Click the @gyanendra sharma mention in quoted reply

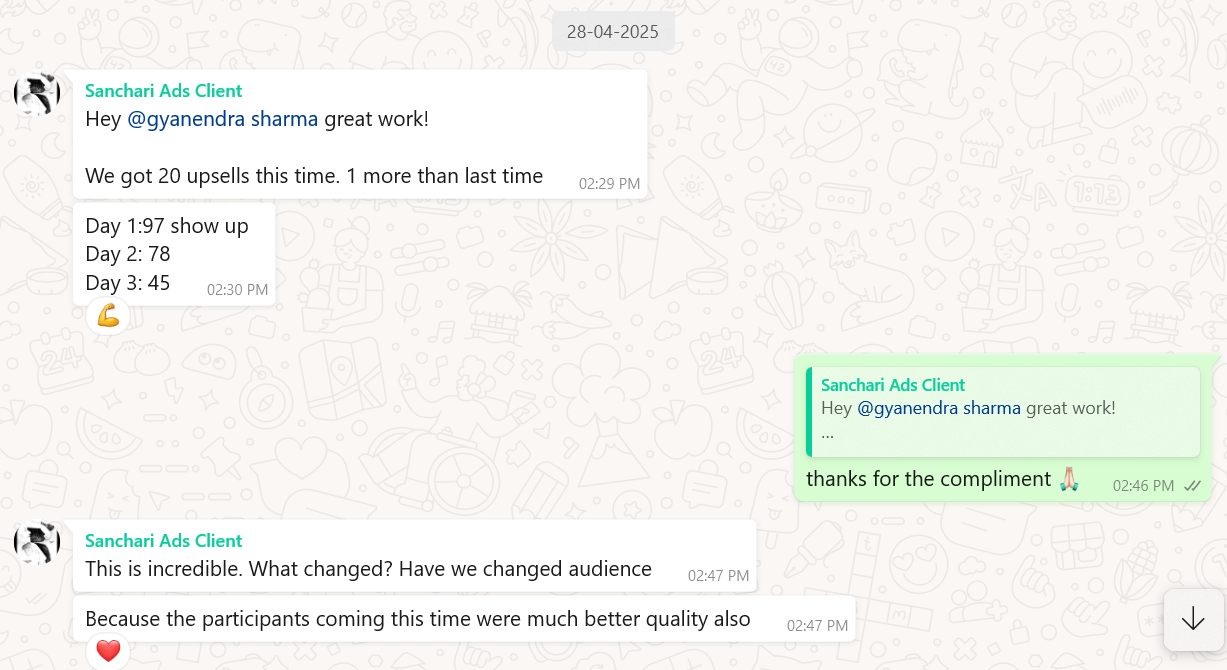point(939,408)
